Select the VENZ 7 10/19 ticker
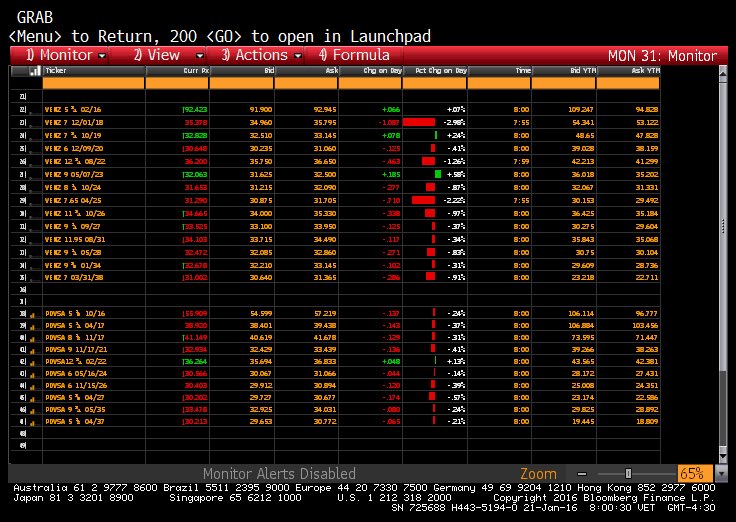Screen dimensions: 736x522 (x=73, y=136)
